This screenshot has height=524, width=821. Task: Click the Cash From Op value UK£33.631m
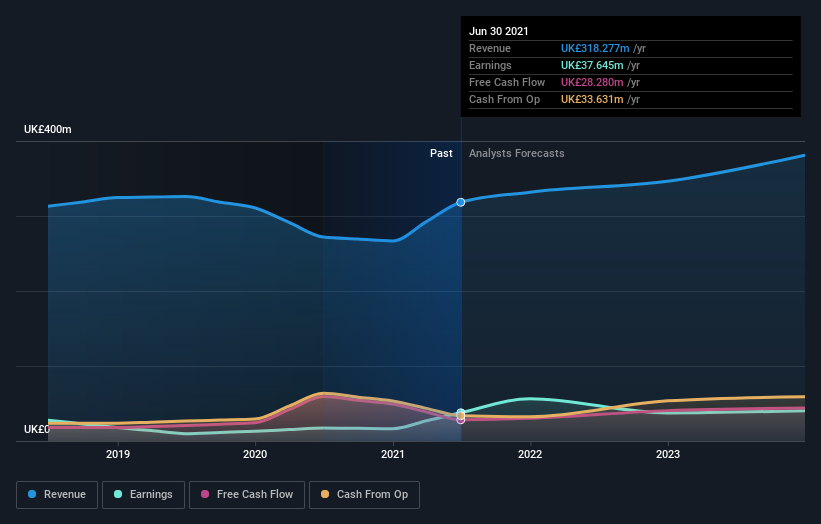click(592, 99)
